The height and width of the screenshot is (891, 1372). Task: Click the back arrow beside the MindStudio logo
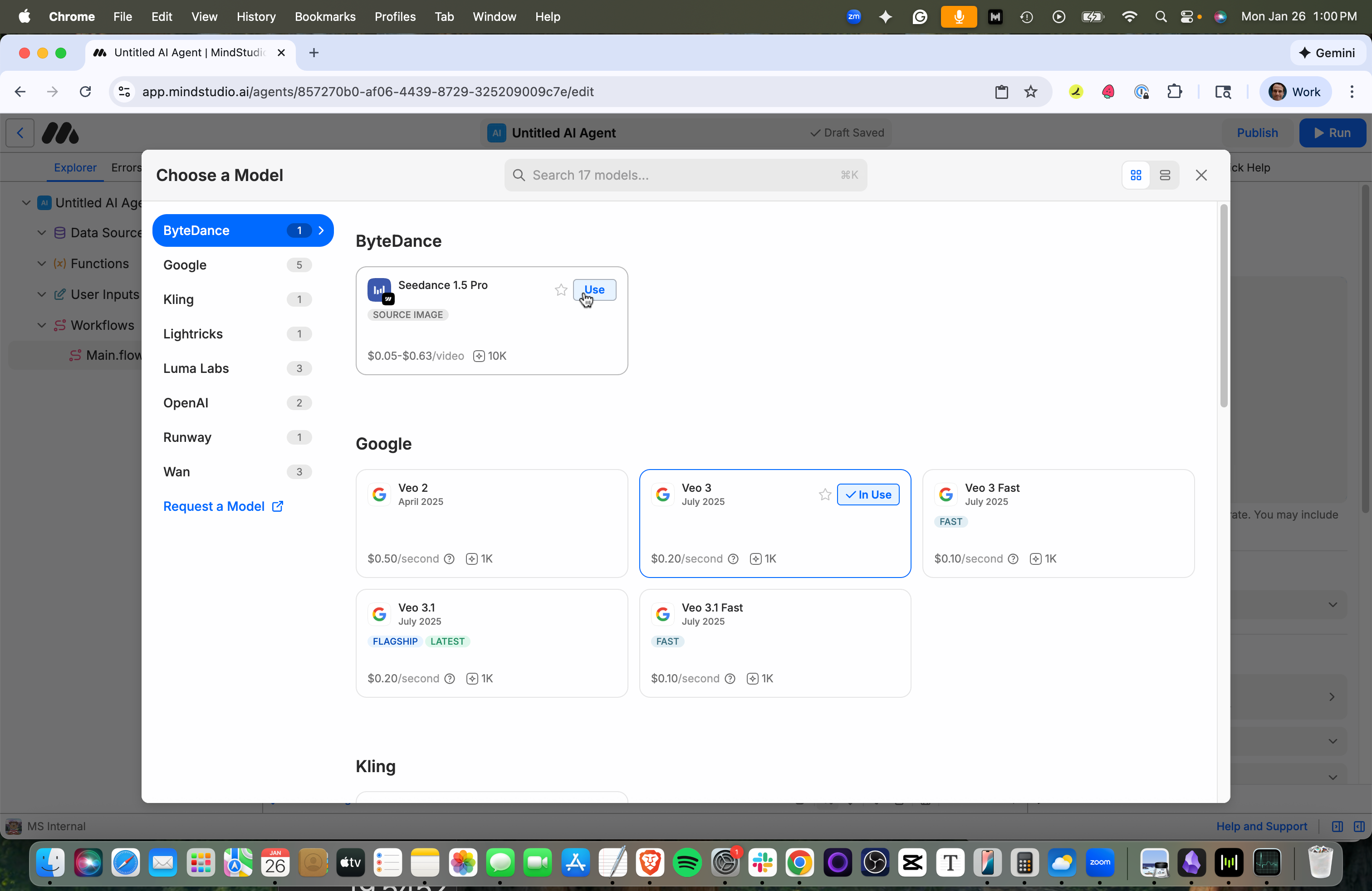click(20, 132)
